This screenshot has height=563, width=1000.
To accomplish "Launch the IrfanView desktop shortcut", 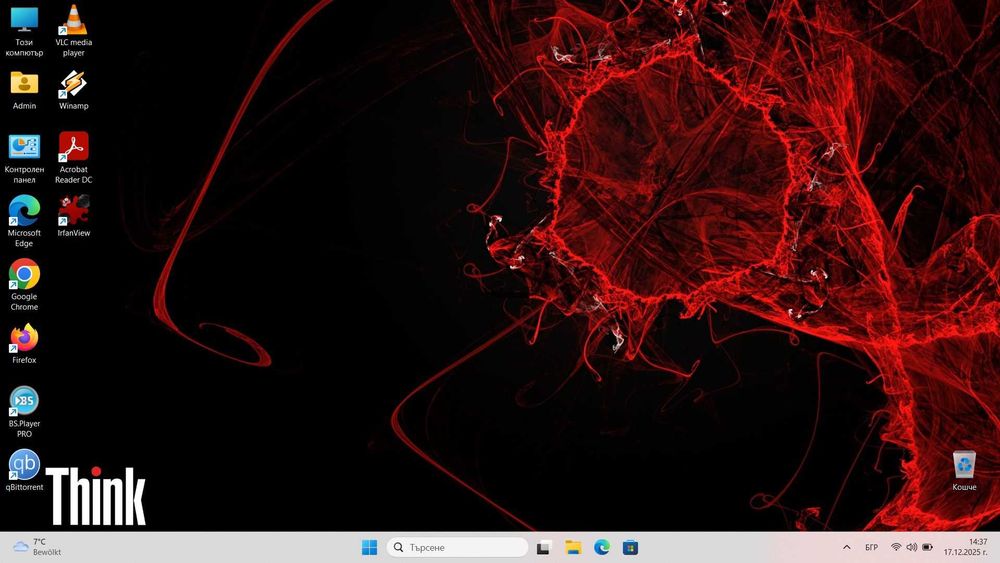I will [x=73, y=216].
